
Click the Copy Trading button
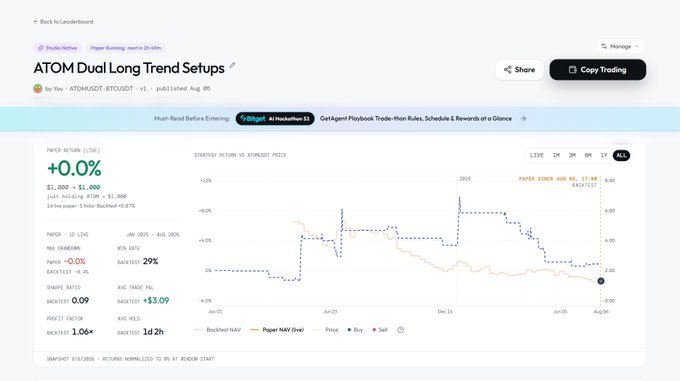click(598, 70)
